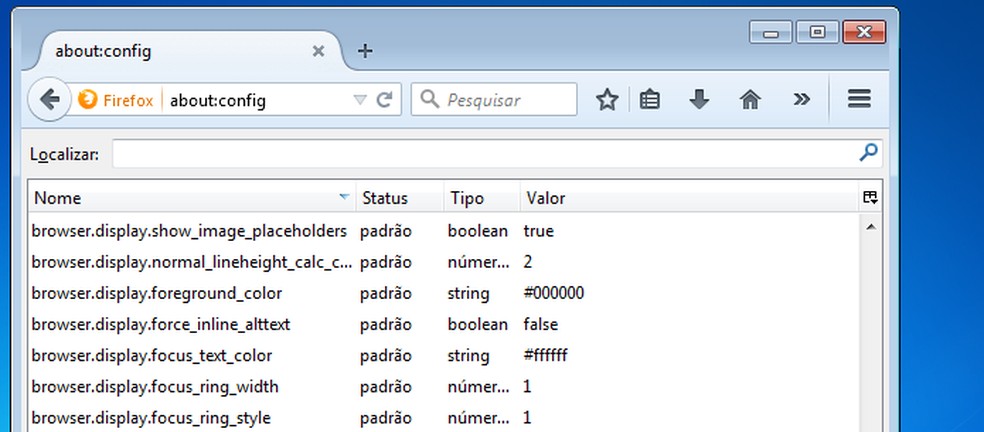Go to the Home page icon

pos(750,99)
